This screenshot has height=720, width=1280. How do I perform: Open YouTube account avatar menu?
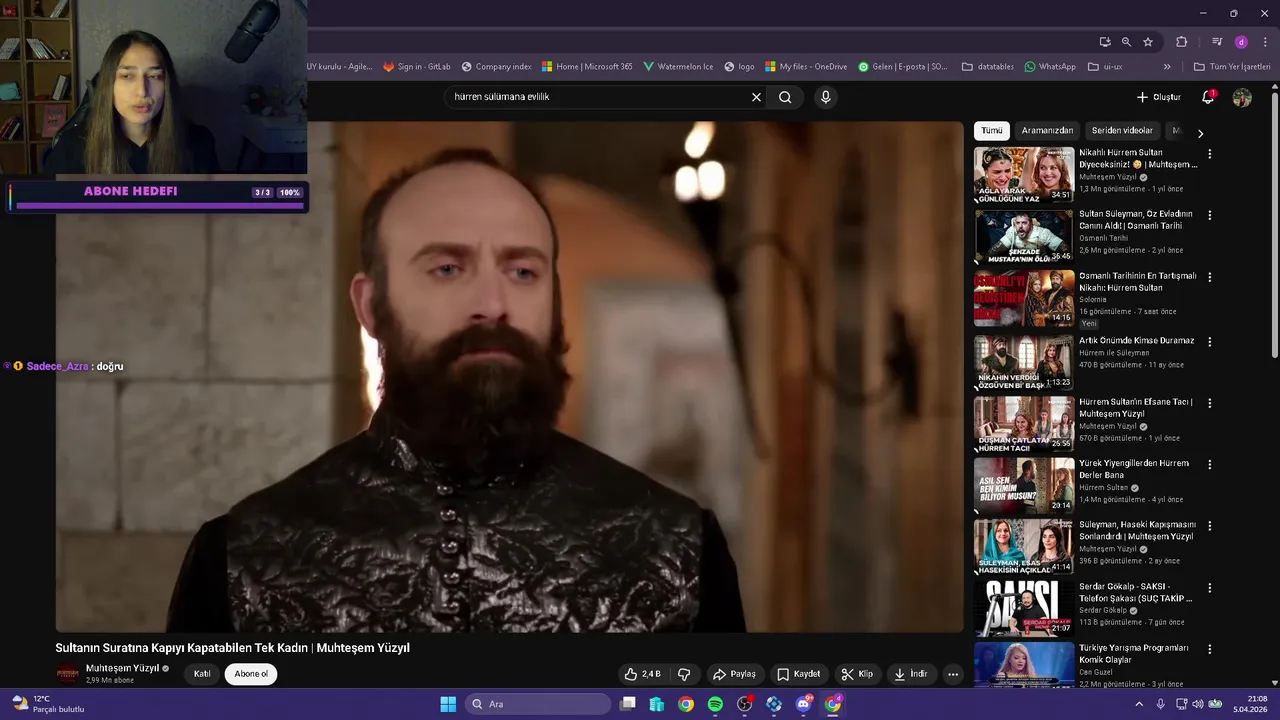pyautogui.click(x=1242, y=97)
